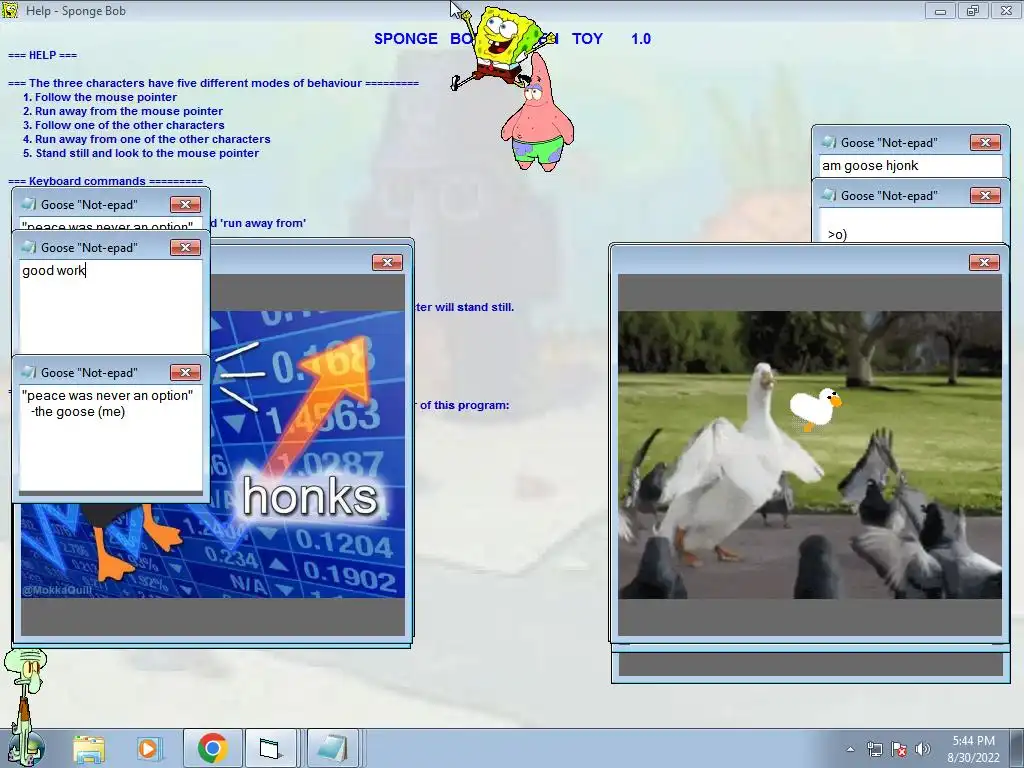1024x768 pixels.
Task: Open File Explorer from the taskbar
Action: pos(89,748)
